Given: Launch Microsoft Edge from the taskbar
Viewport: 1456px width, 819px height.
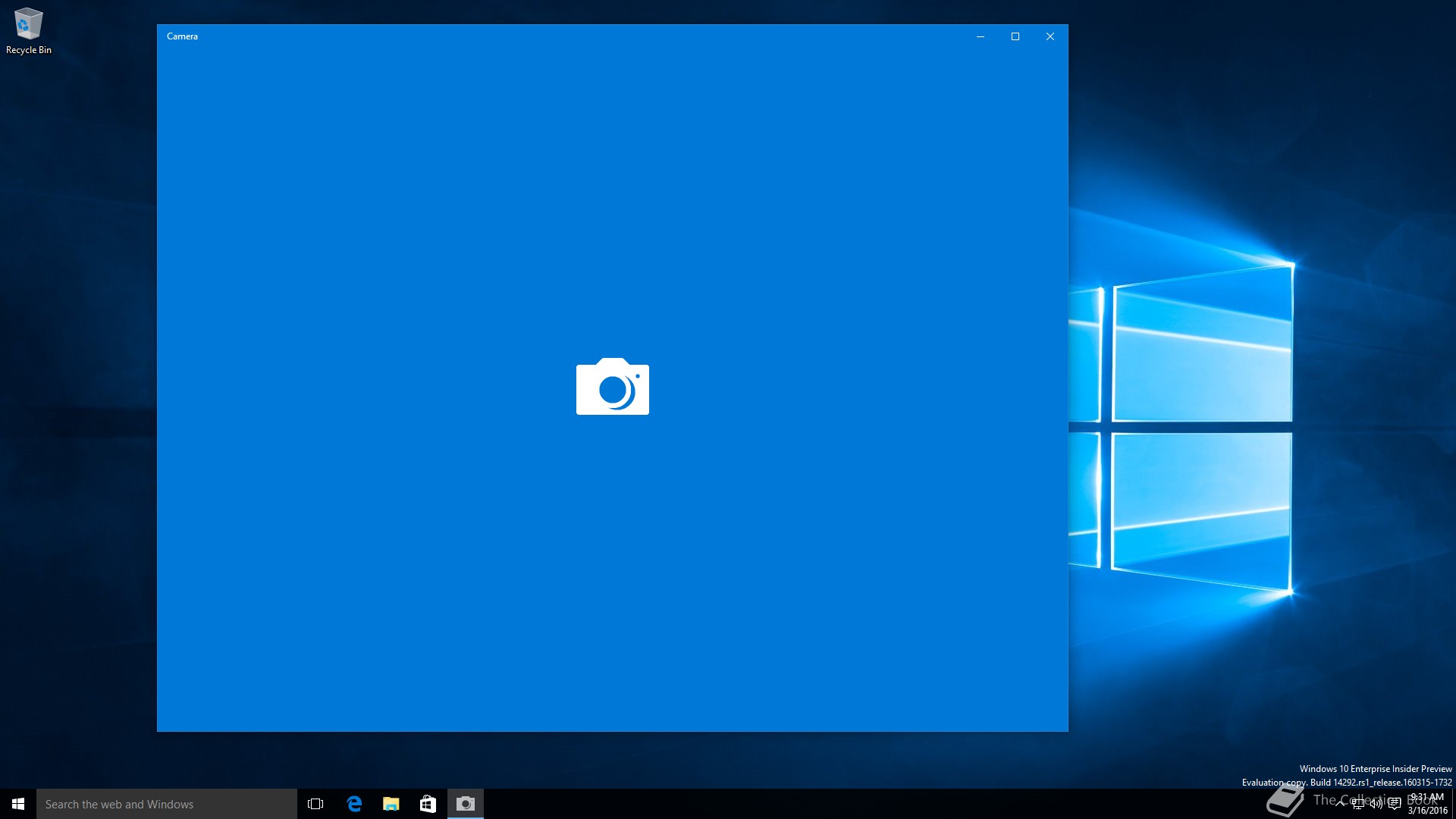Looking at the screenshot, I should click(354, 804).
